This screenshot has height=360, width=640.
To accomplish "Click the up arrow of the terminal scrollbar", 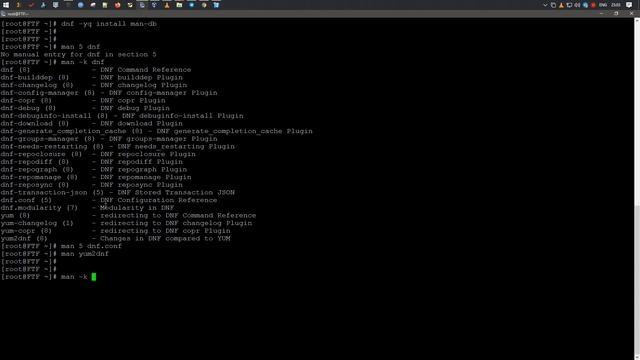I will tap(637, 20).
